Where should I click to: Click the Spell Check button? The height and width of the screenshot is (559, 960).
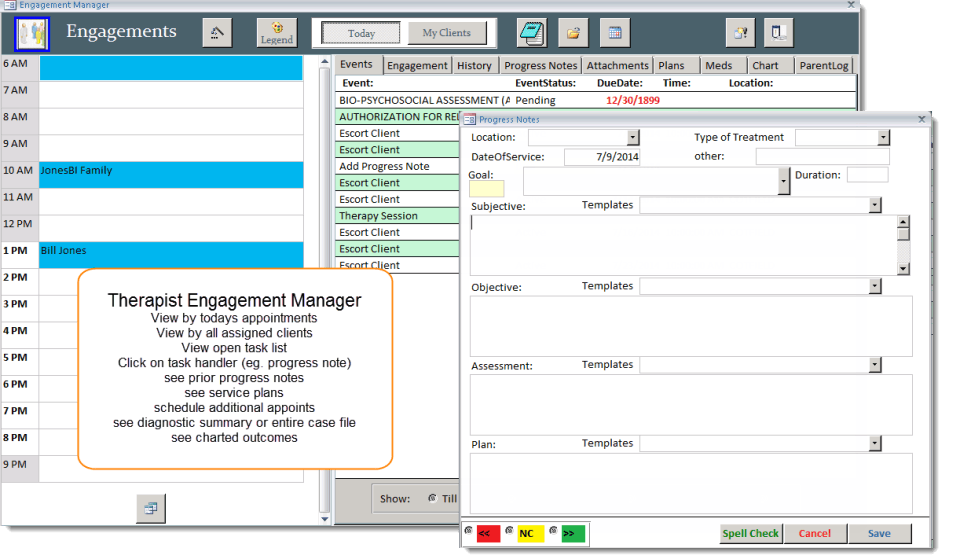click(751, 533)
